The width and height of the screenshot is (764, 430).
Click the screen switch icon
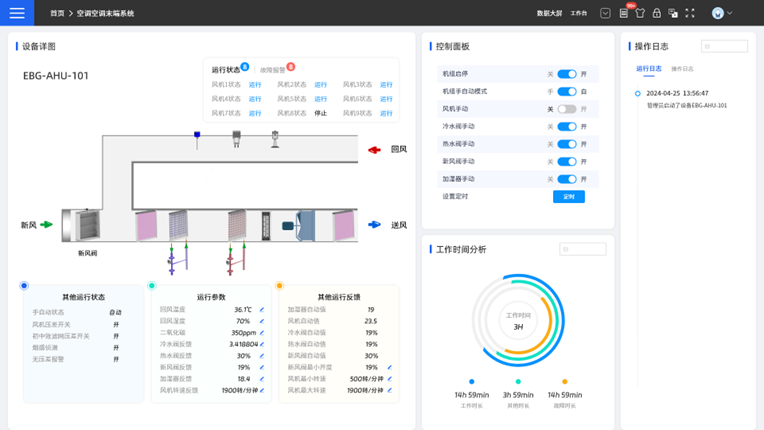(673, 13)
